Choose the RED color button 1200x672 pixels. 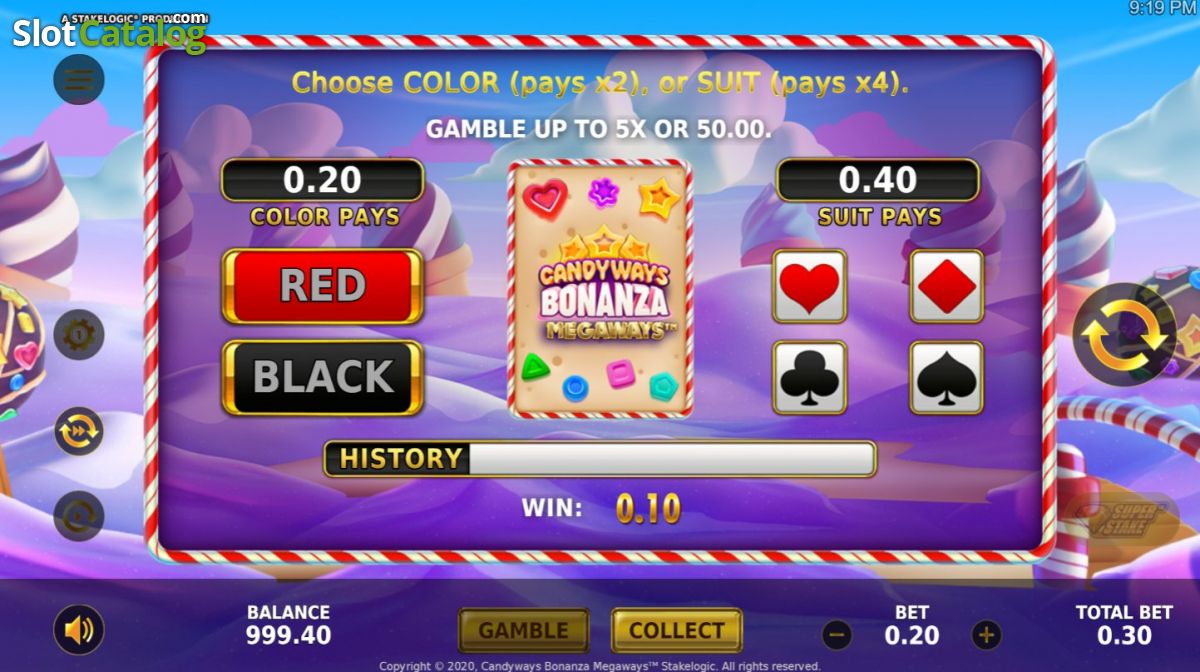click(x=322, y=286)
